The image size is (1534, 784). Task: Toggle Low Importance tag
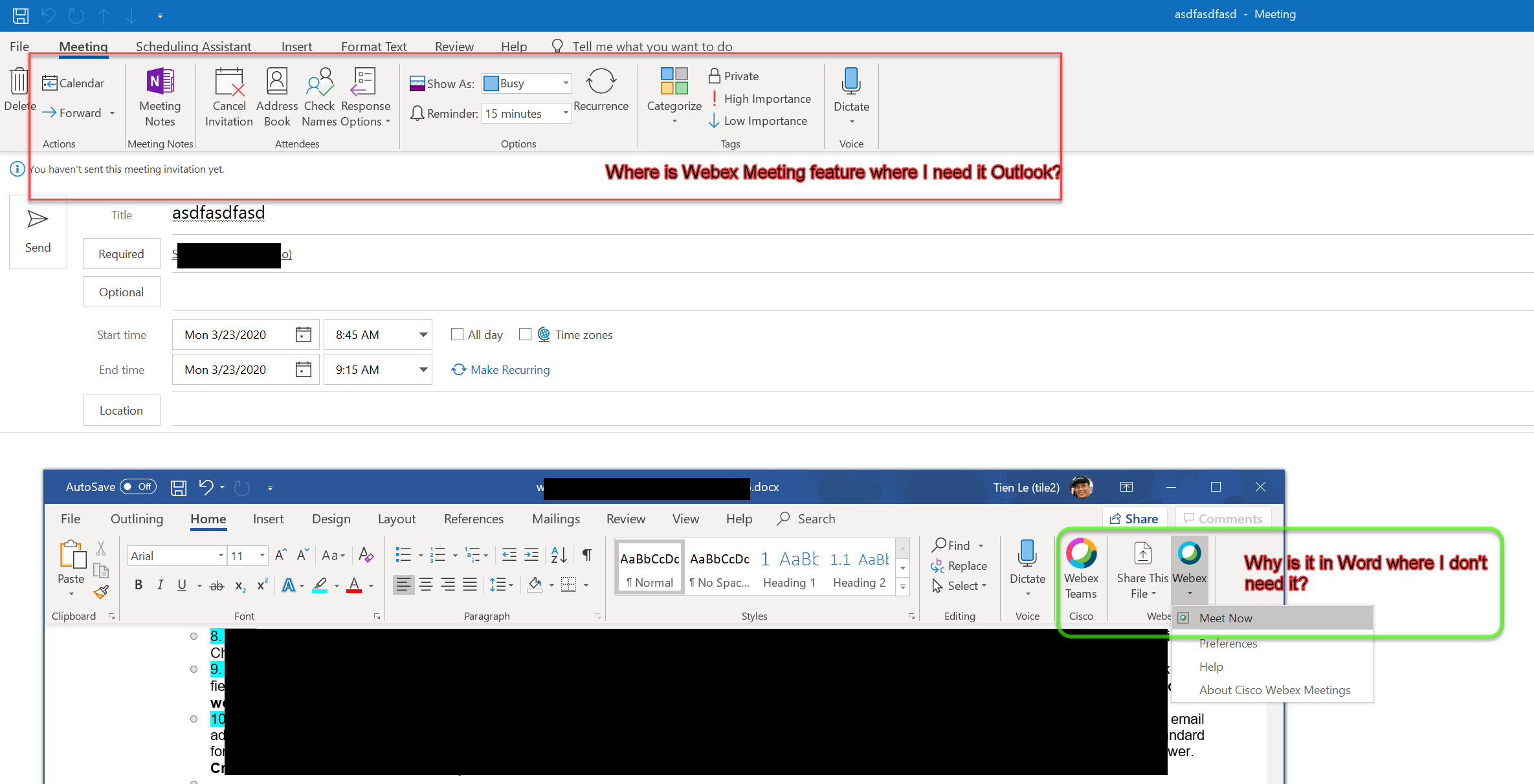pyautogui.click(x=759, y=120)
